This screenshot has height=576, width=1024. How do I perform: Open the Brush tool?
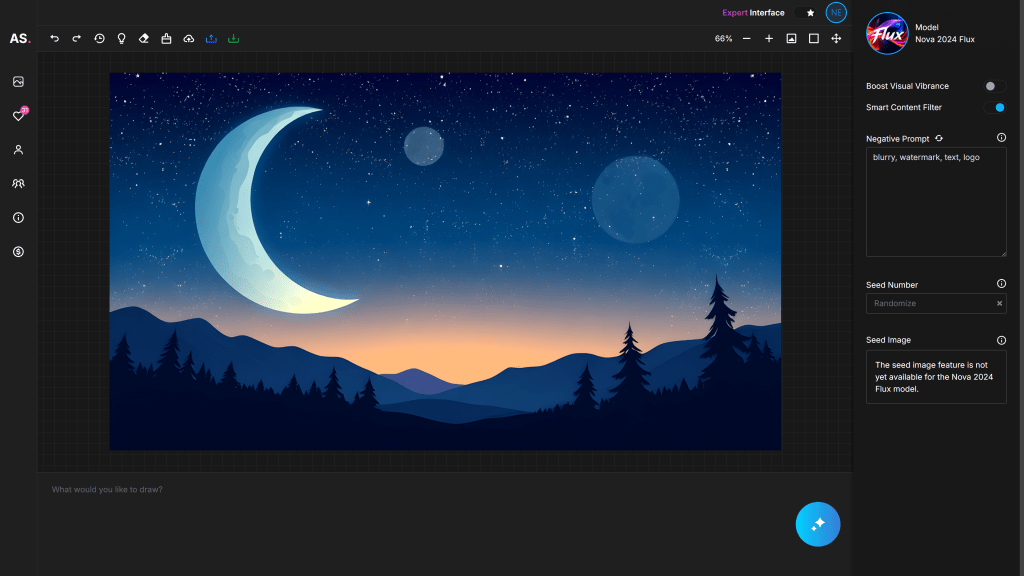coord(165,38)
